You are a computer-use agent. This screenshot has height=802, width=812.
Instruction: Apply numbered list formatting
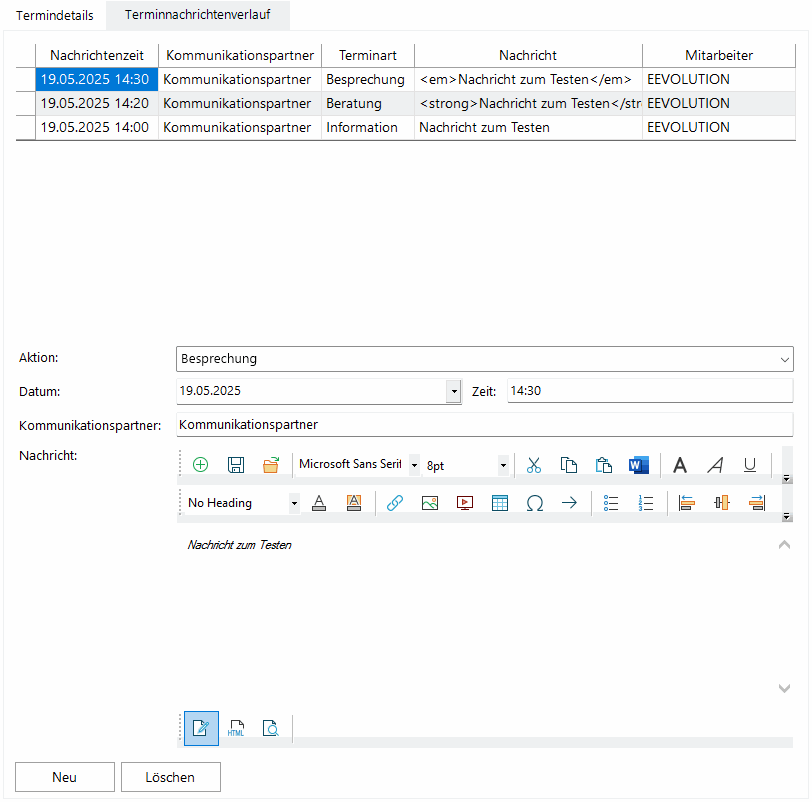pyautogui.click(x=646, y=502)
